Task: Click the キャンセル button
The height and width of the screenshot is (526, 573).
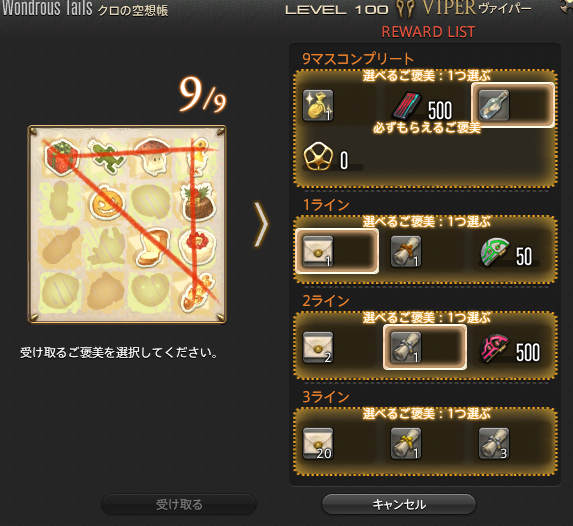Action: [x=399, y=504]
